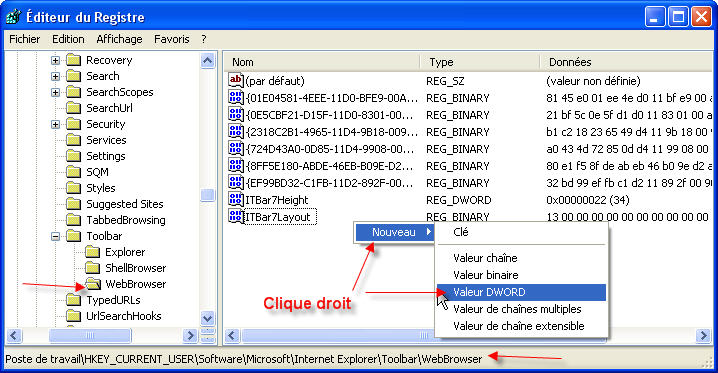
Task: Open the Affichage menu
Action: click(119, 39)
